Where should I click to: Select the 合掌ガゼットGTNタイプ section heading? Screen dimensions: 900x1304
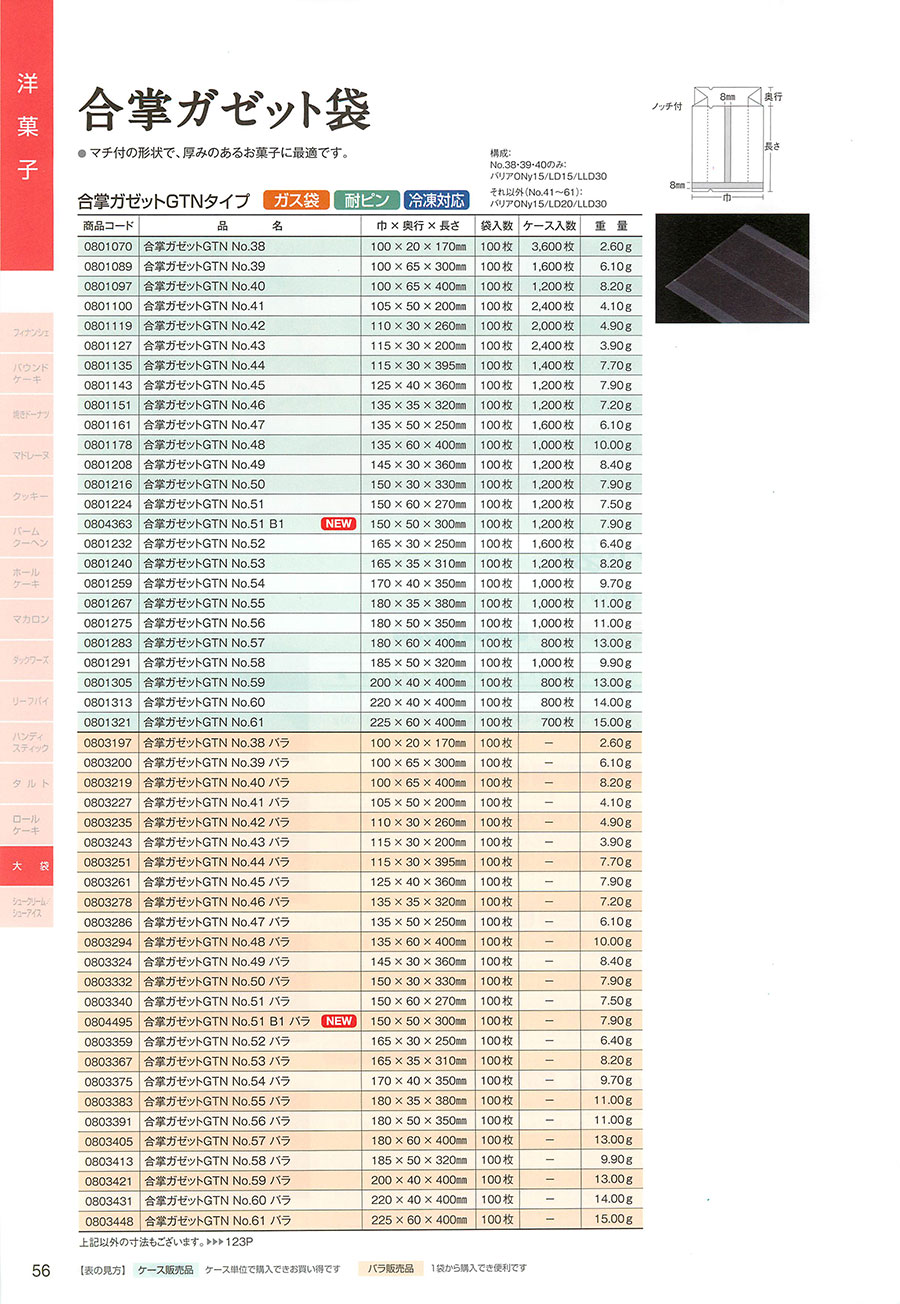(163, 201)
